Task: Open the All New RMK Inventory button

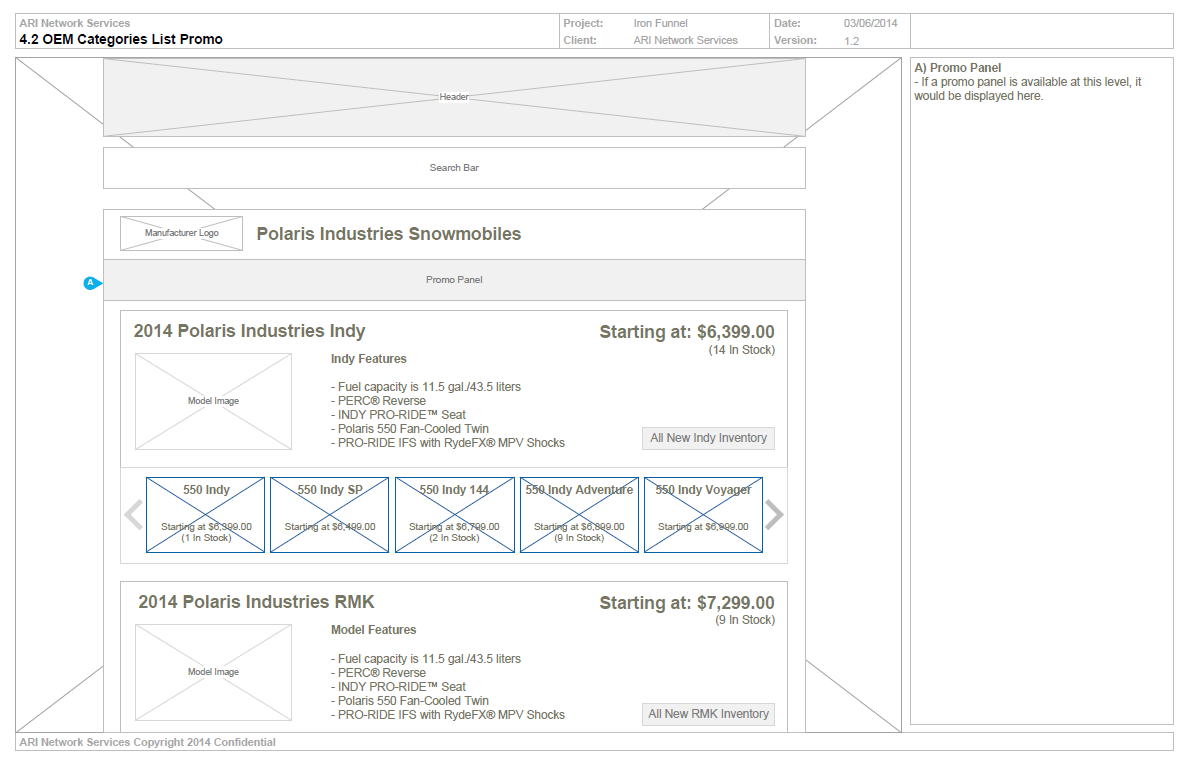Action: (x=708, y=714)
